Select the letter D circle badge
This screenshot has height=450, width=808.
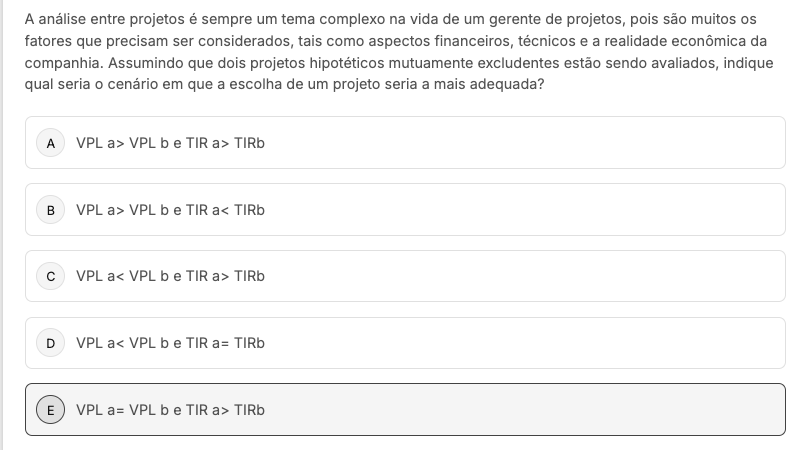coord(51,343)
